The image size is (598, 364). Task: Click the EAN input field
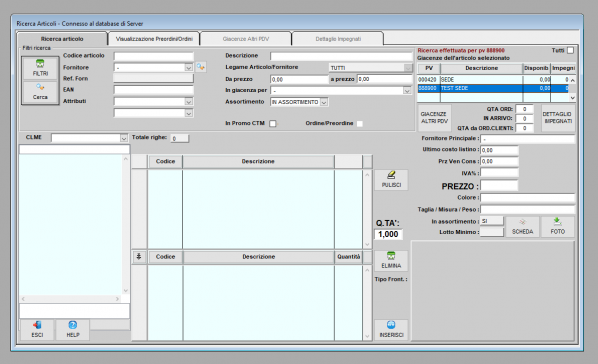tap(154, 90)
